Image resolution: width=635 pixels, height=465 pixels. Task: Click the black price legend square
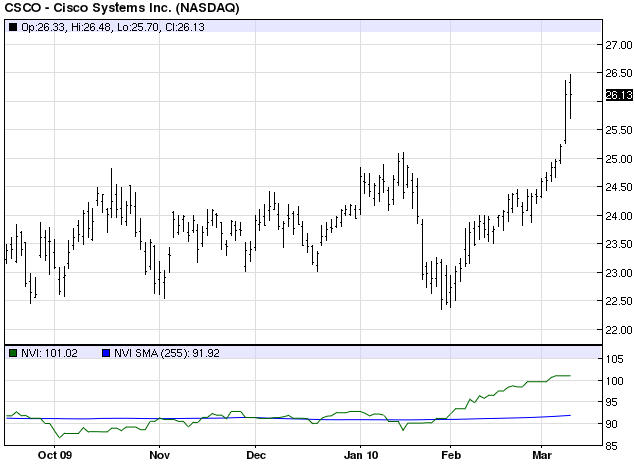[x=13, y=27]
